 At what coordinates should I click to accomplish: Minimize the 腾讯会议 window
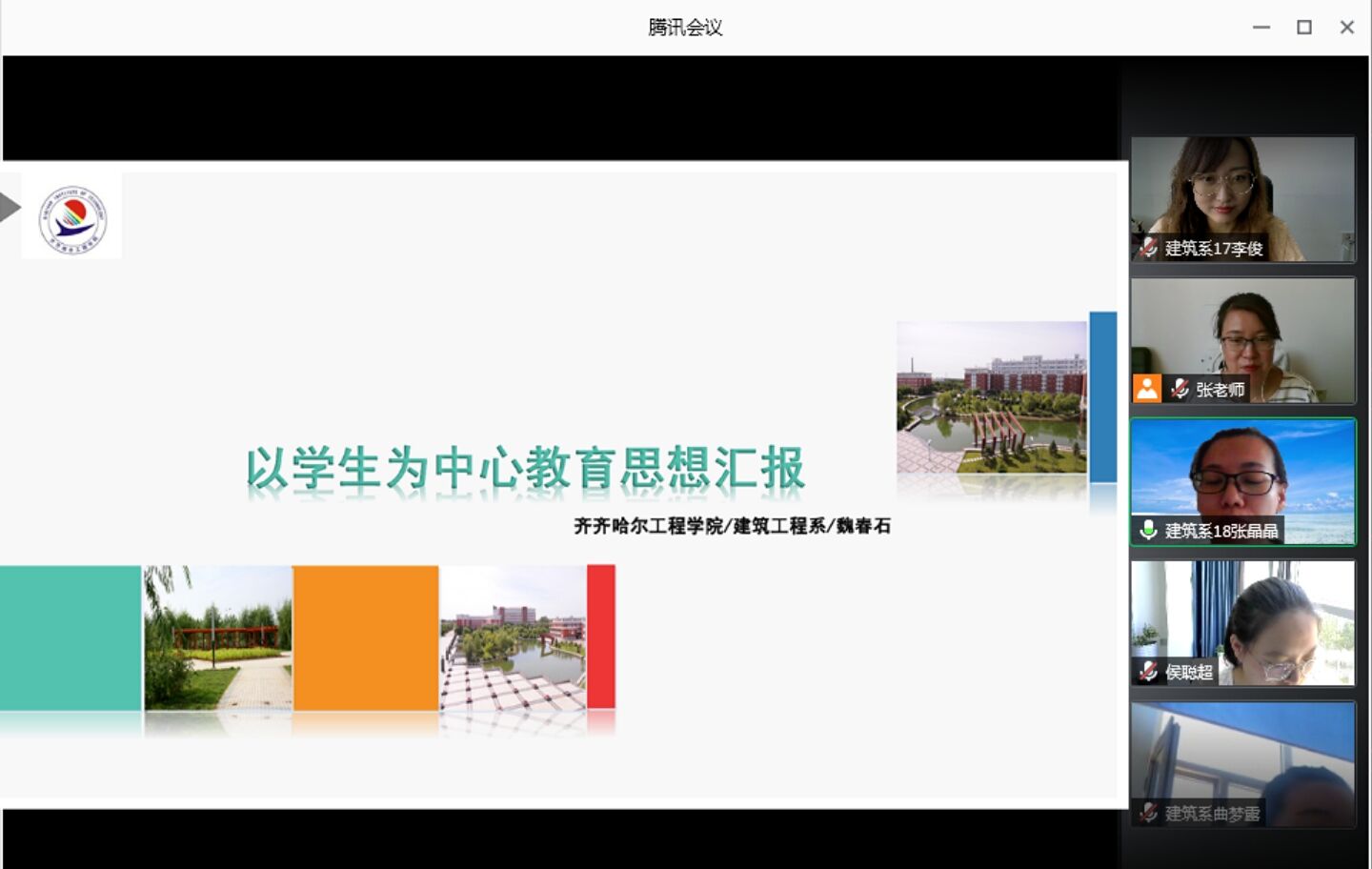(x=1261, y=28)
